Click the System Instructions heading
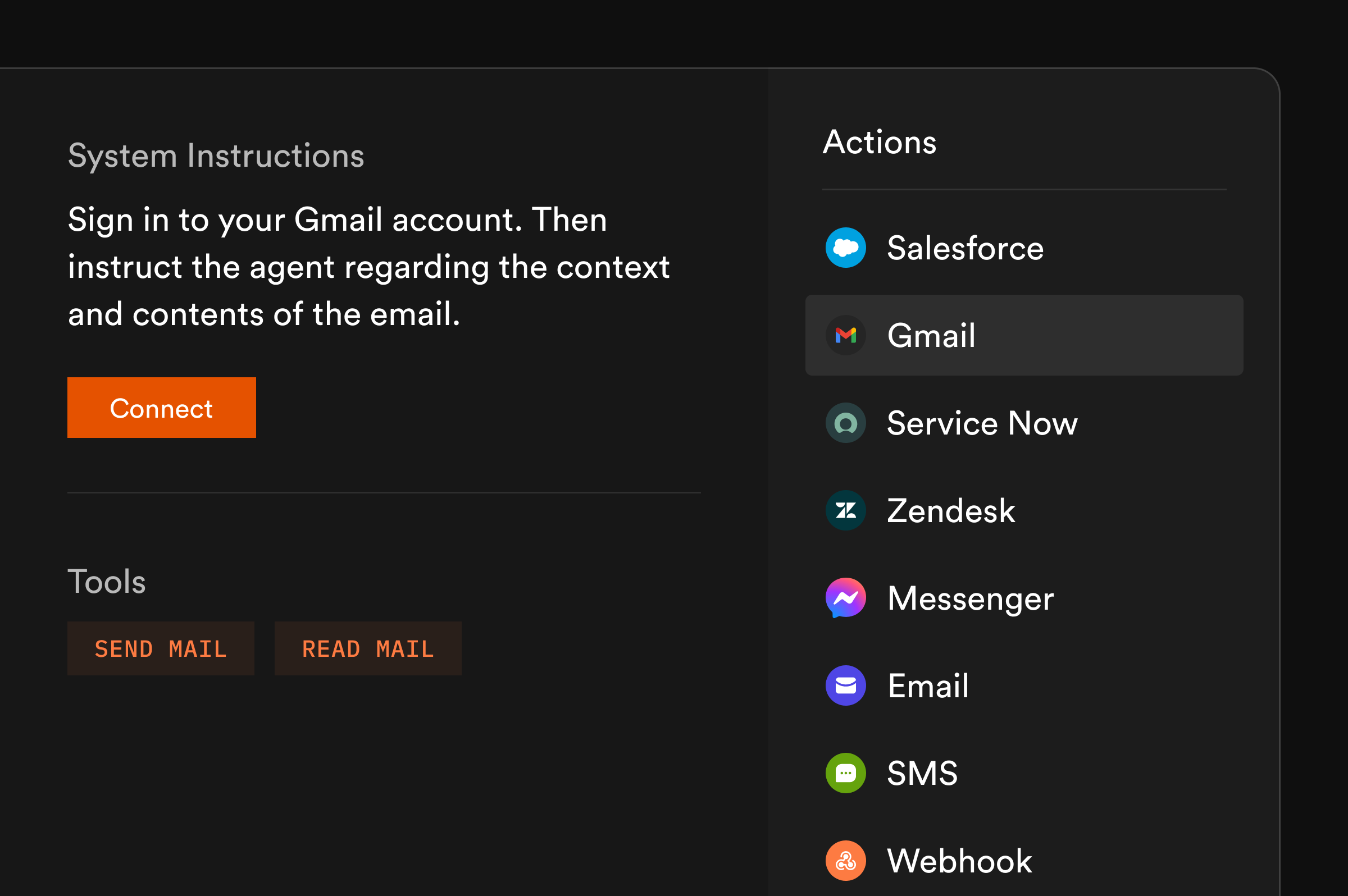This screenshot has width=1348, height=896. point(216,156)
